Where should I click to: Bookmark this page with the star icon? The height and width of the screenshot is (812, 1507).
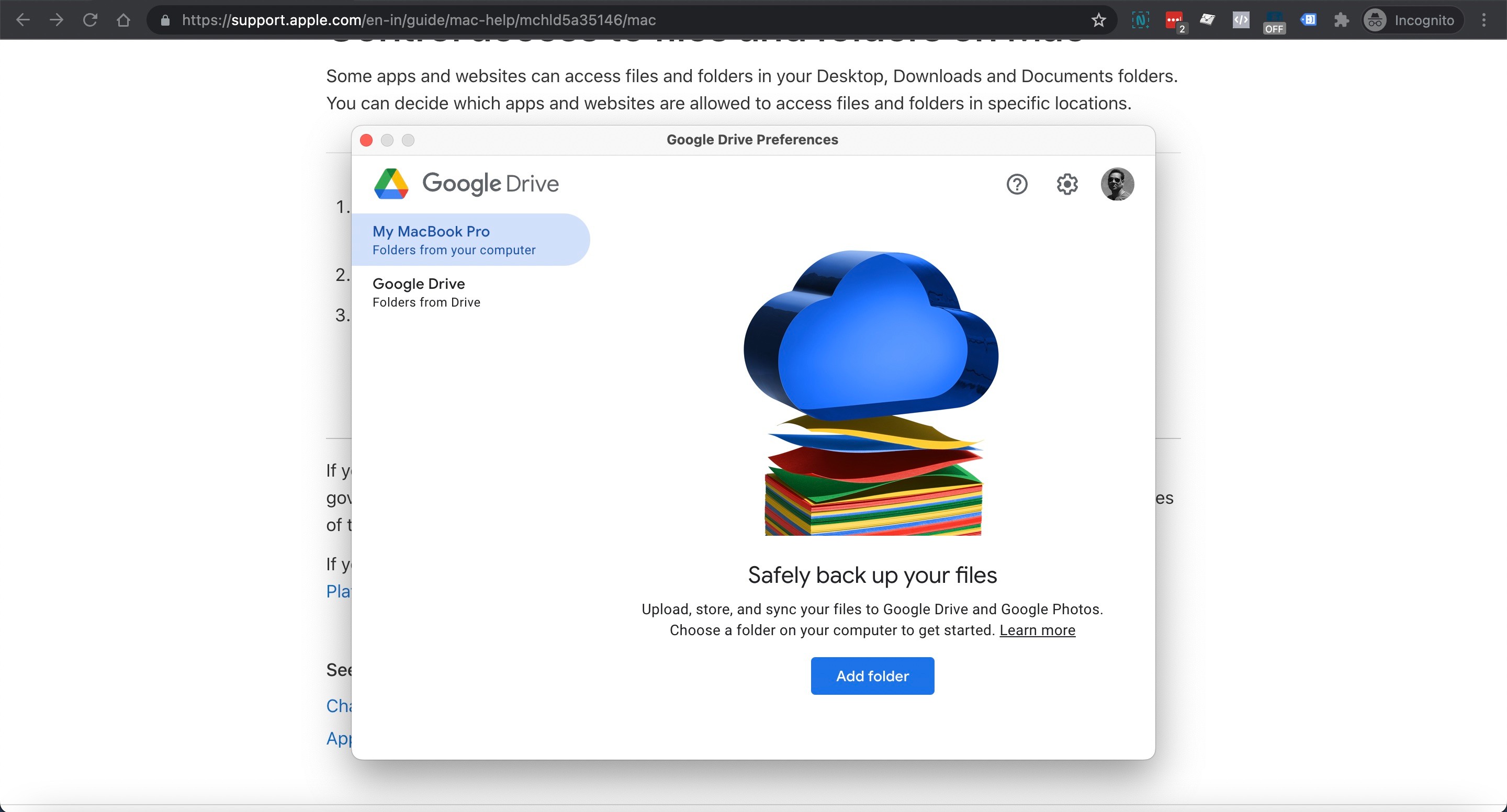[1098, 20]
